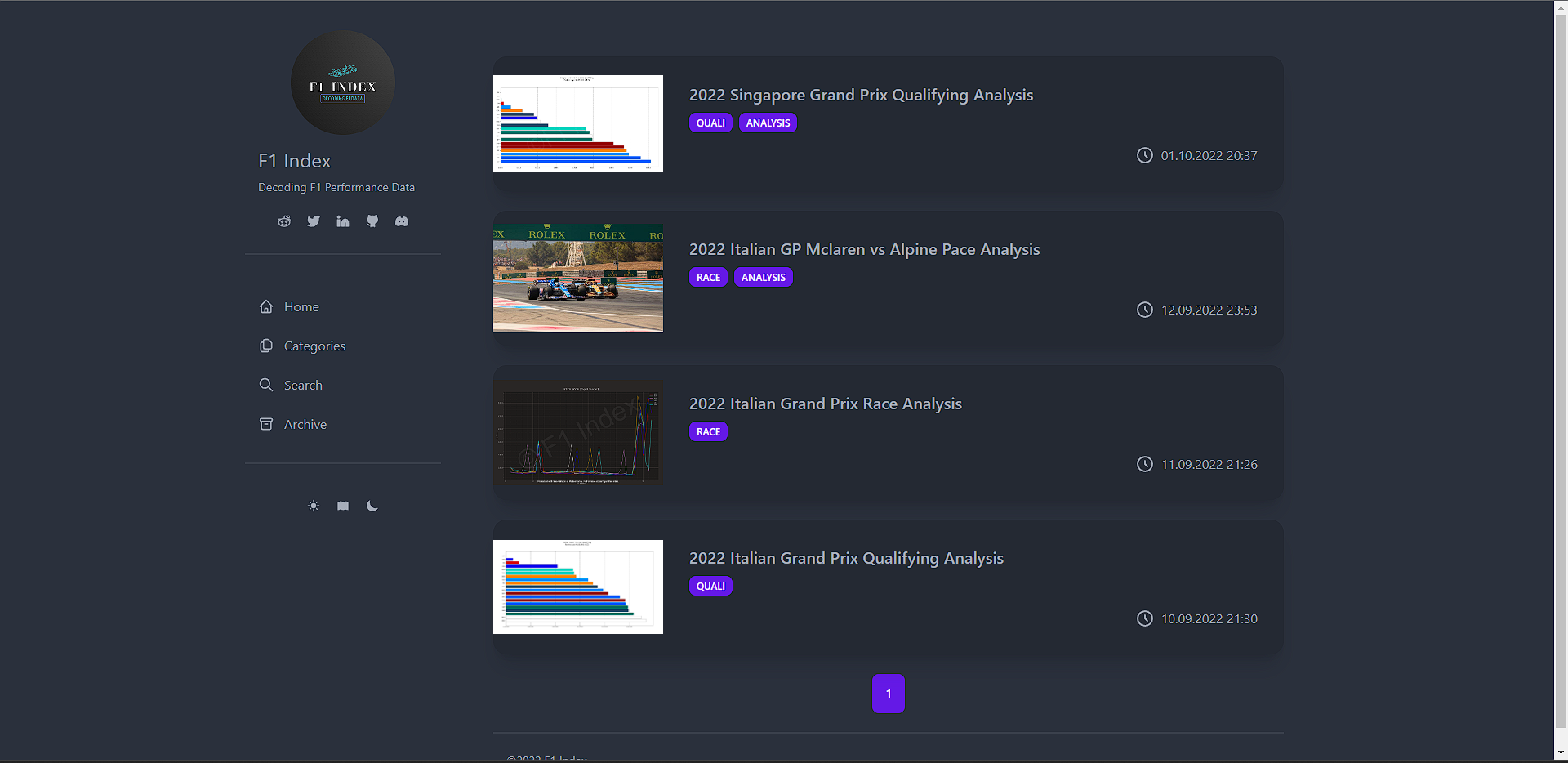
Task: Open Singapore qualifying bar chart thumbnail
Action: (x=578, y=123)
